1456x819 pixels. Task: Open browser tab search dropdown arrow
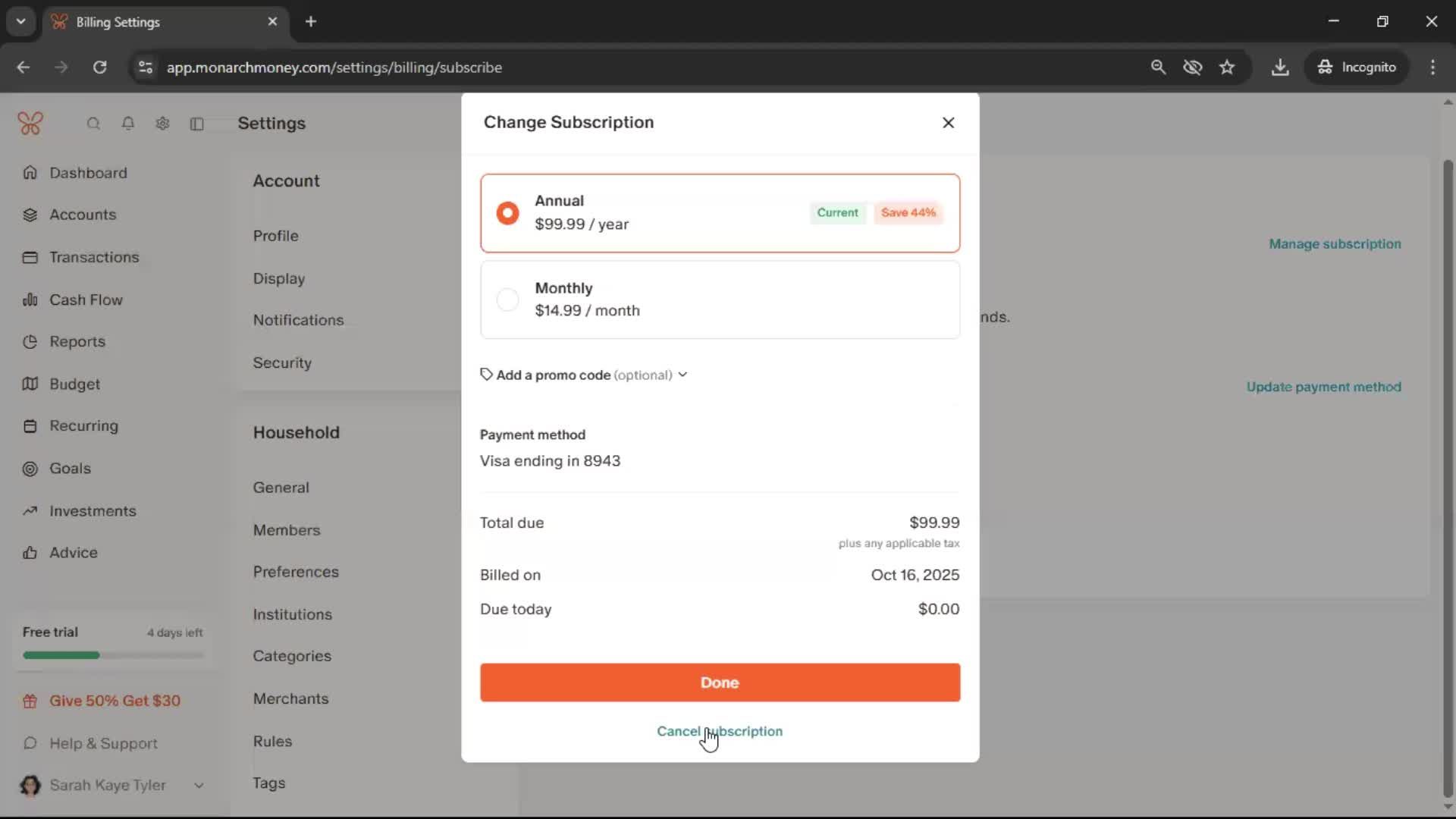pos(21,21)
